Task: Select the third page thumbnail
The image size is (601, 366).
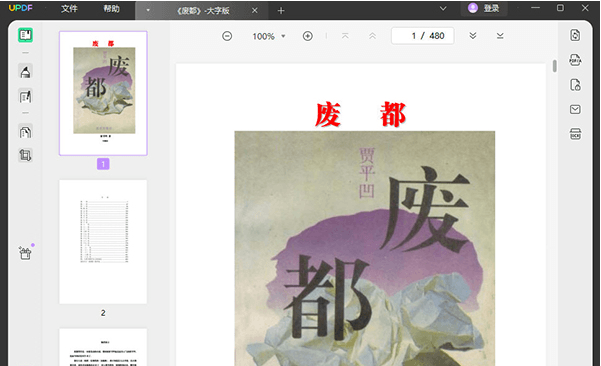Action: coord(103,347)
